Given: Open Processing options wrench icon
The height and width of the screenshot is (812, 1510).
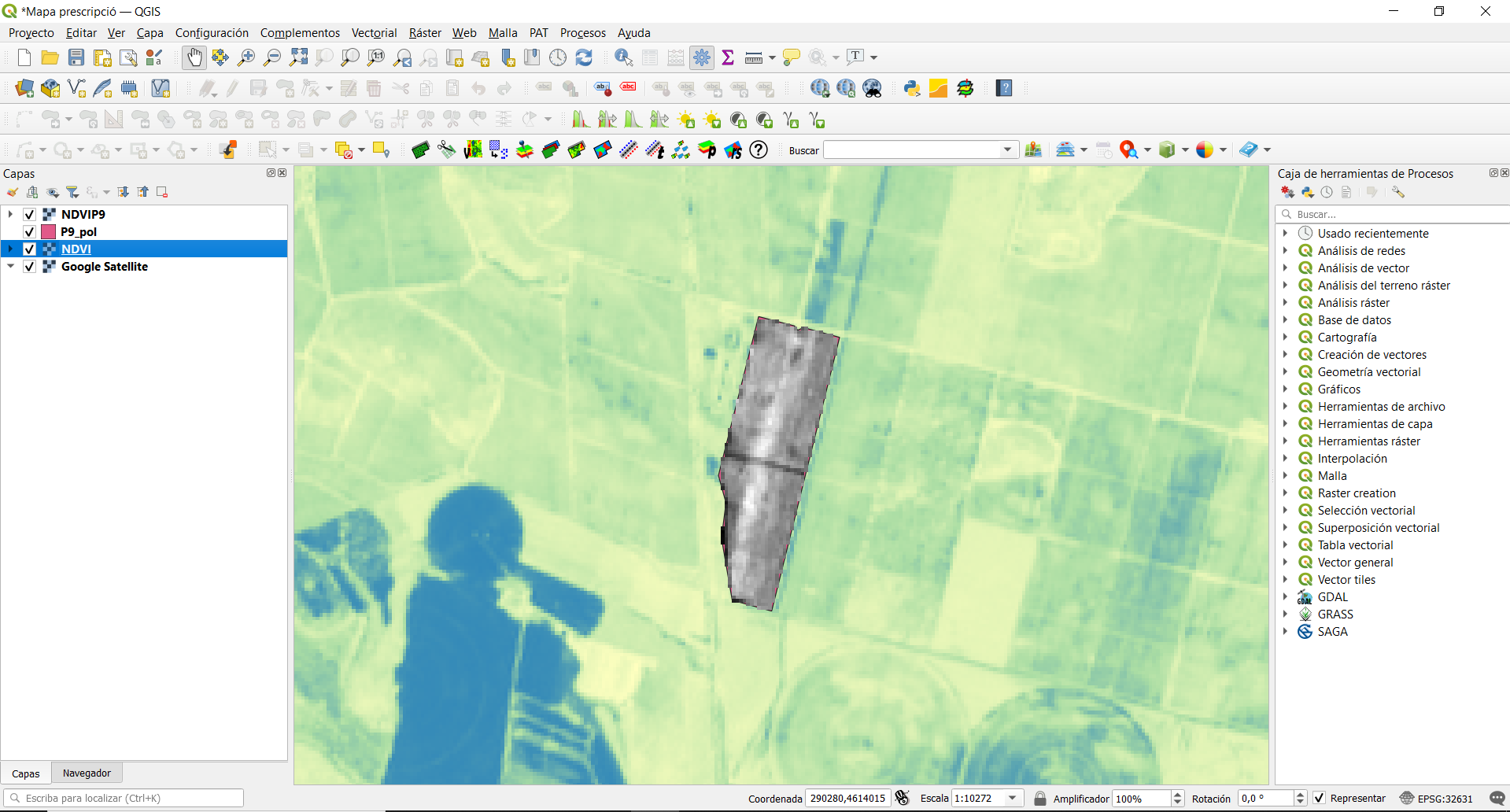Looking at the screenshot, I should pos(1397,192).
